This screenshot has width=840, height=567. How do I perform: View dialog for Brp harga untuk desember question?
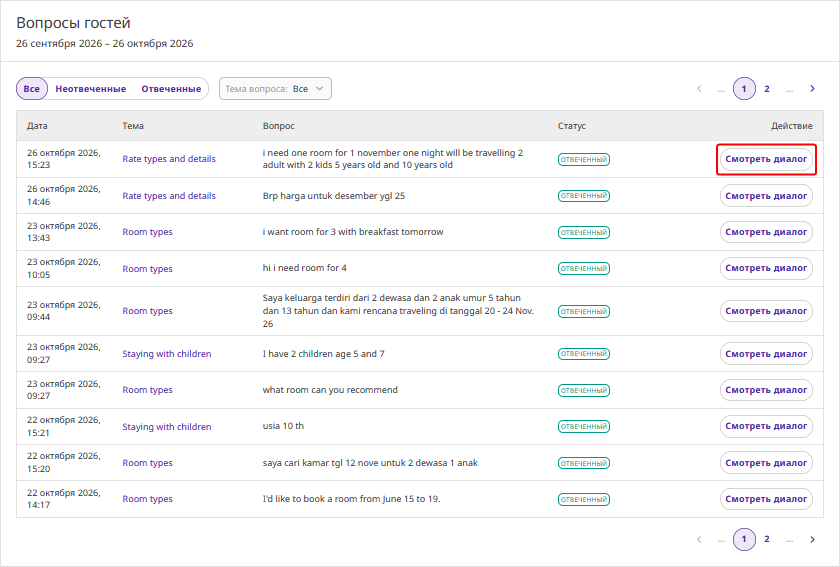coord(766,196)
